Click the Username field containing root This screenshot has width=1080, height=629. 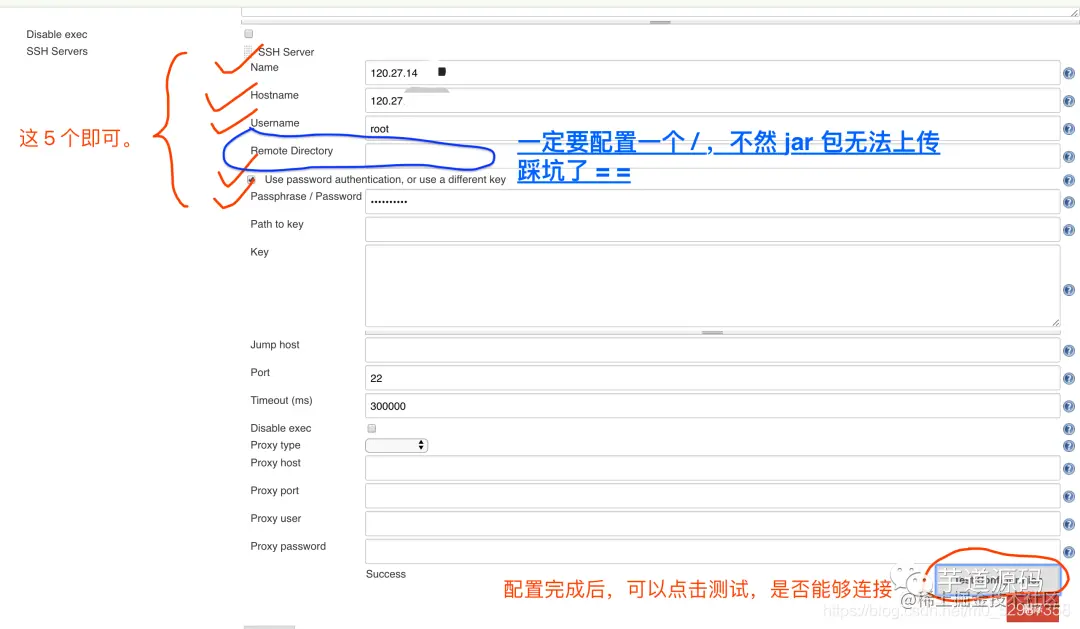click(x=712, y=129)
